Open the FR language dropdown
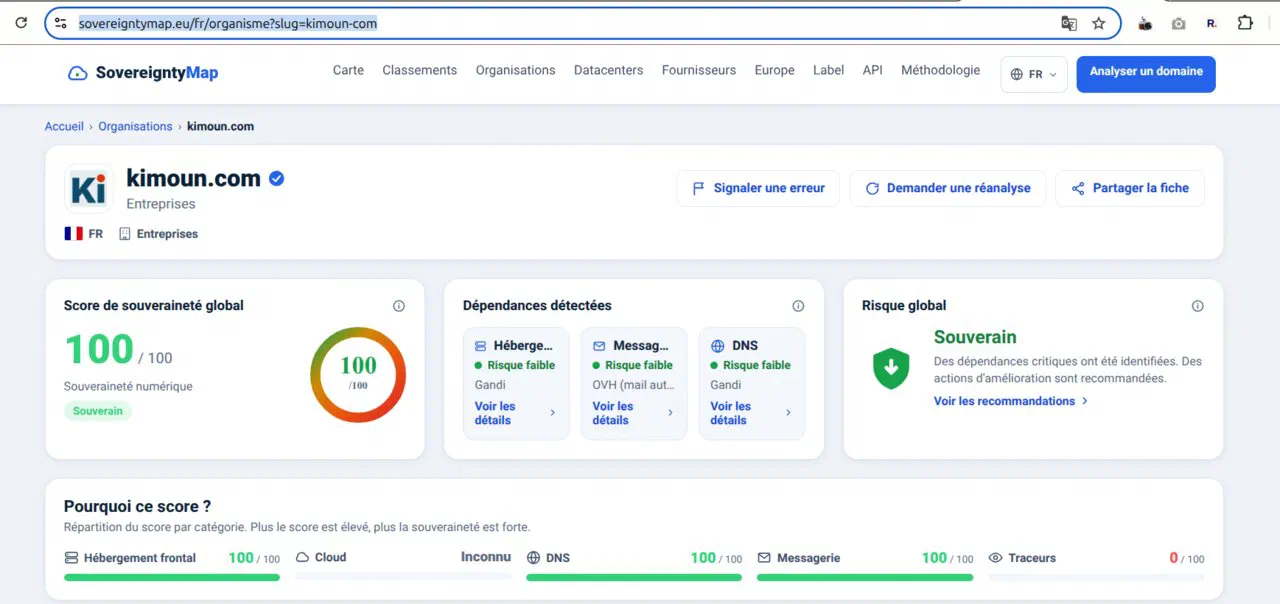 [x=1034, y=74]
